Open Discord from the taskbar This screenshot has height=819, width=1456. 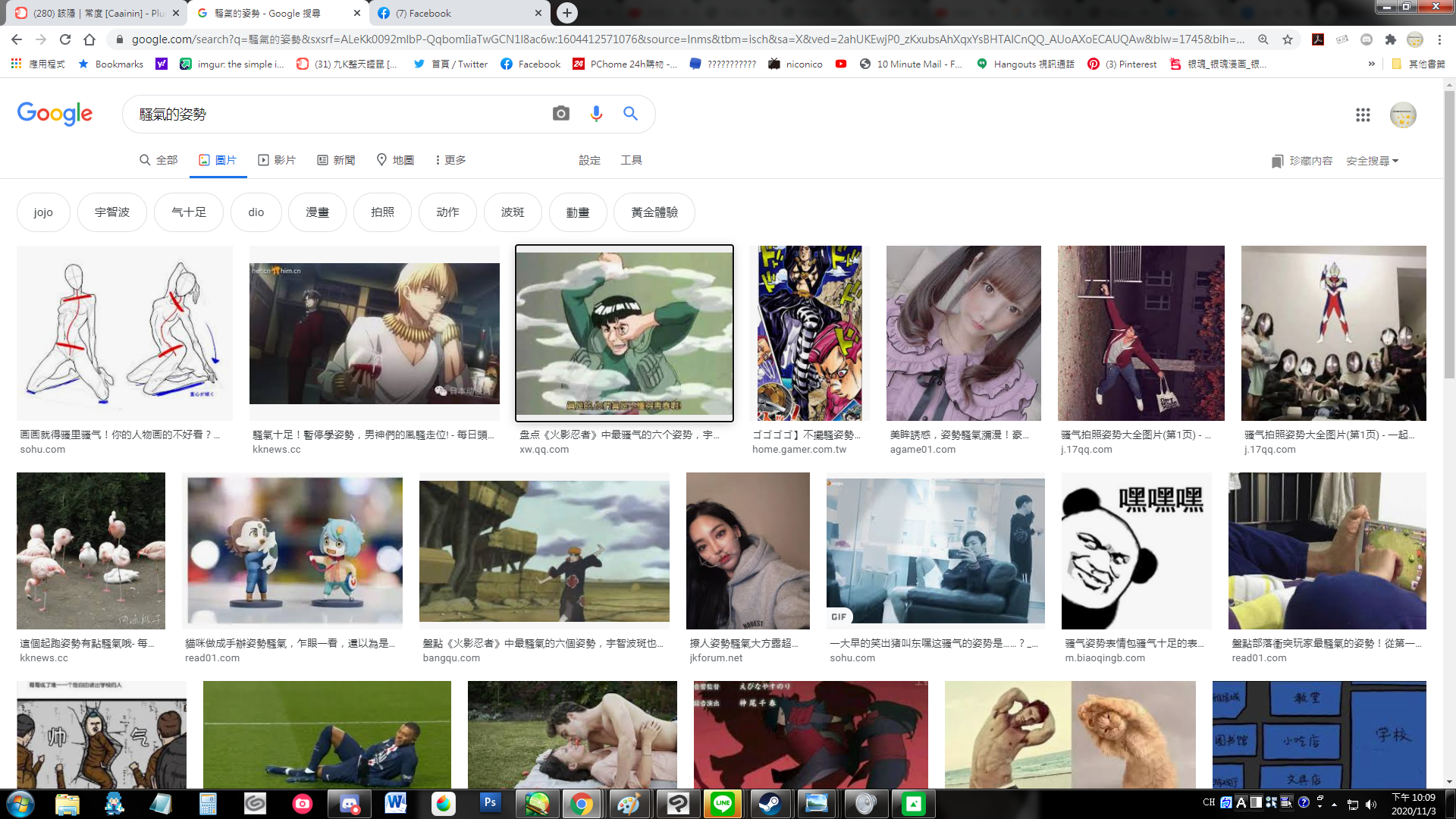(349, 804)
